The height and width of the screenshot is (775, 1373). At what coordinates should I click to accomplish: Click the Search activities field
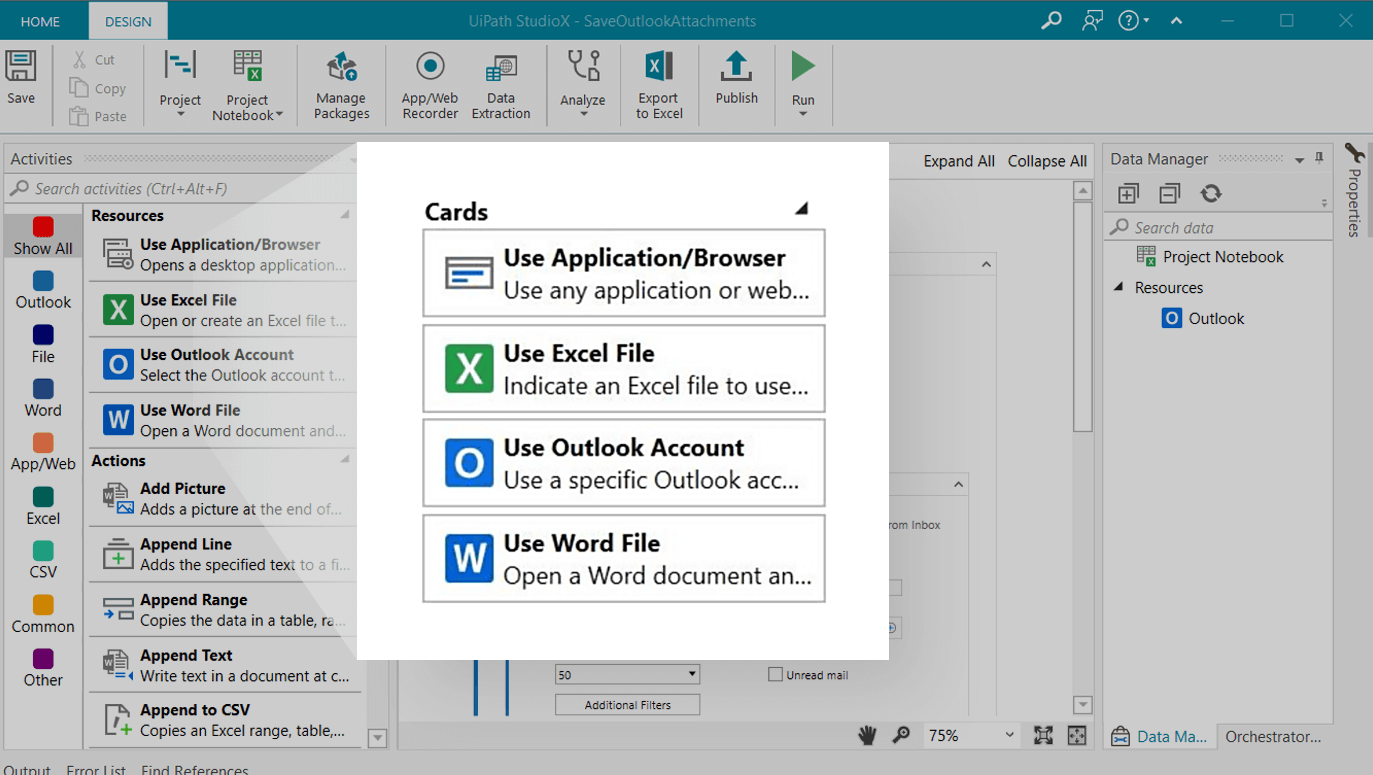[x=180, y=188]
